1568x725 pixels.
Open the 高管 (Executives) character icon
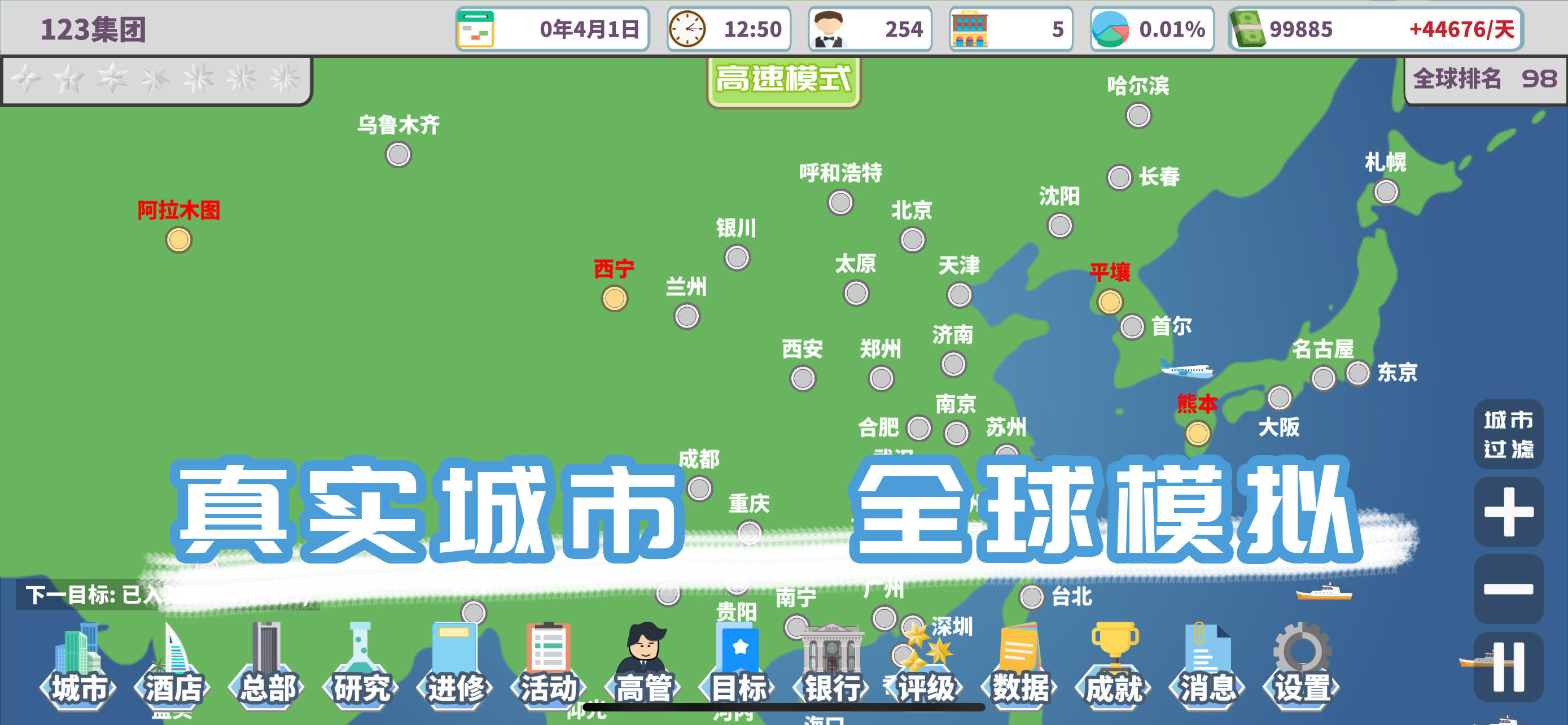coord(643,667)
